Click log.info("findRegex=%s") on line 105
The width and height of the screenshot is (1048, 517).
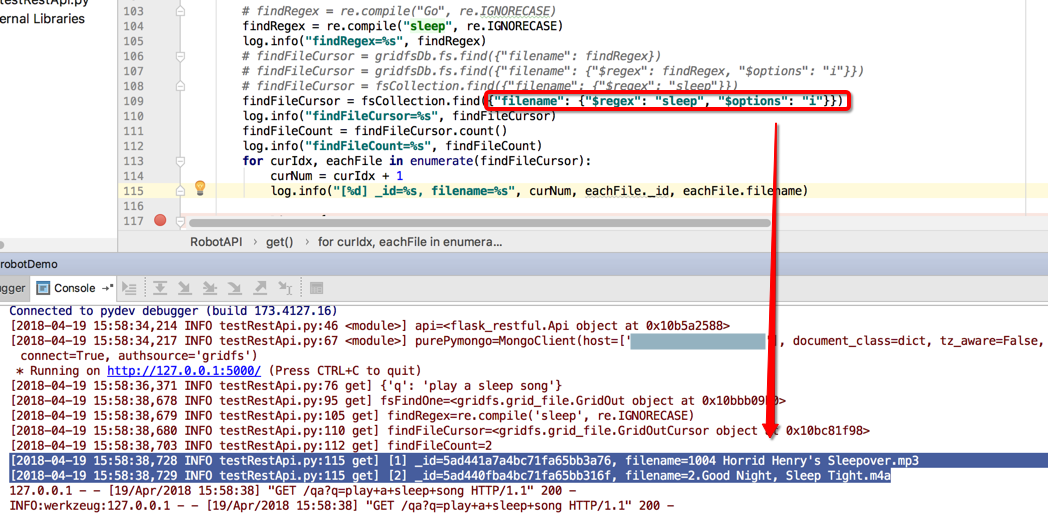(365, 41)
